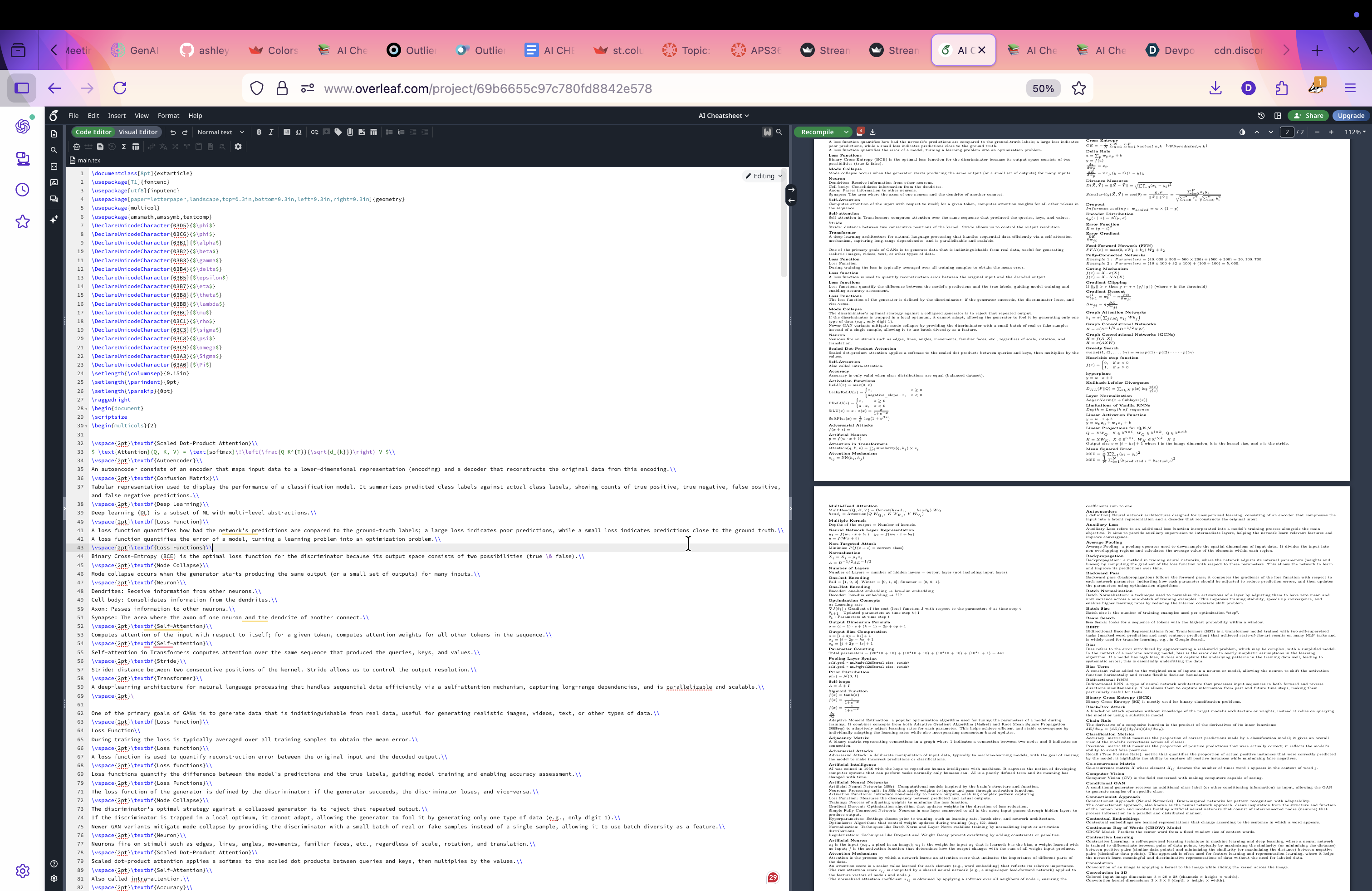The height and width of the screenshot is (891, 1372).
Task: Open the Insert menu
Action: 117,116
